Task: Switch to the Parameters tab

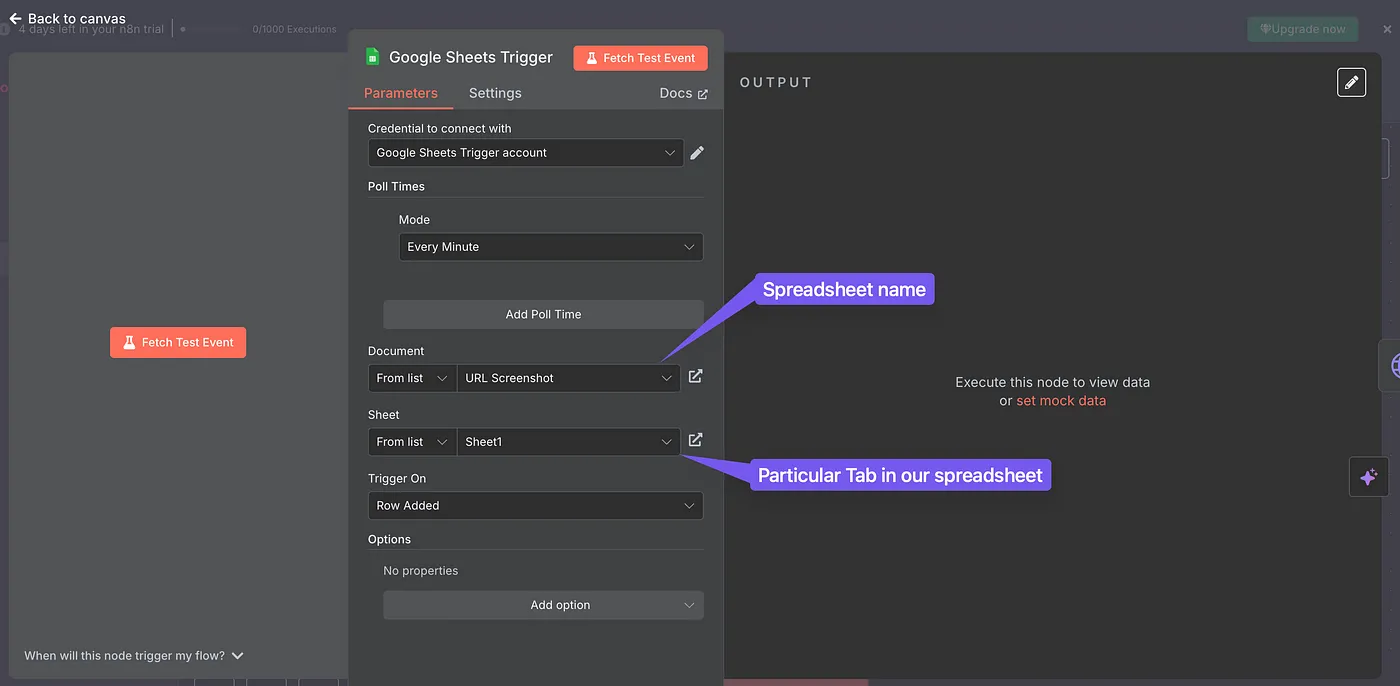Action: [401, 93]
